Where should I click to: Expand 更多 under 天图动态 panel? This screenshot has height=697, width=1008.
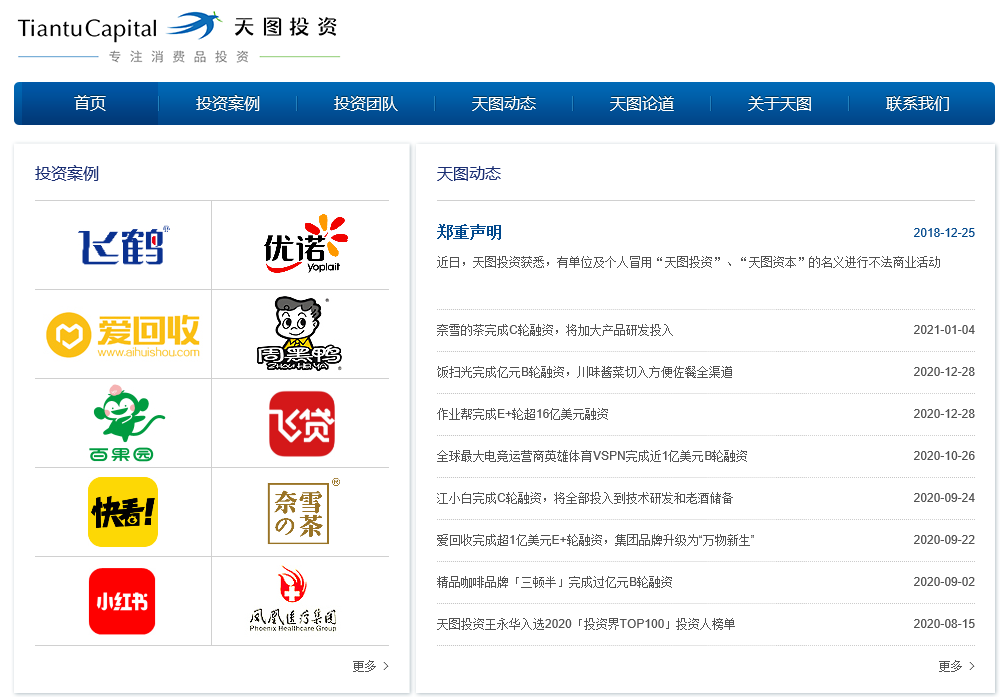pyautogui.click(x=956, y=666)
